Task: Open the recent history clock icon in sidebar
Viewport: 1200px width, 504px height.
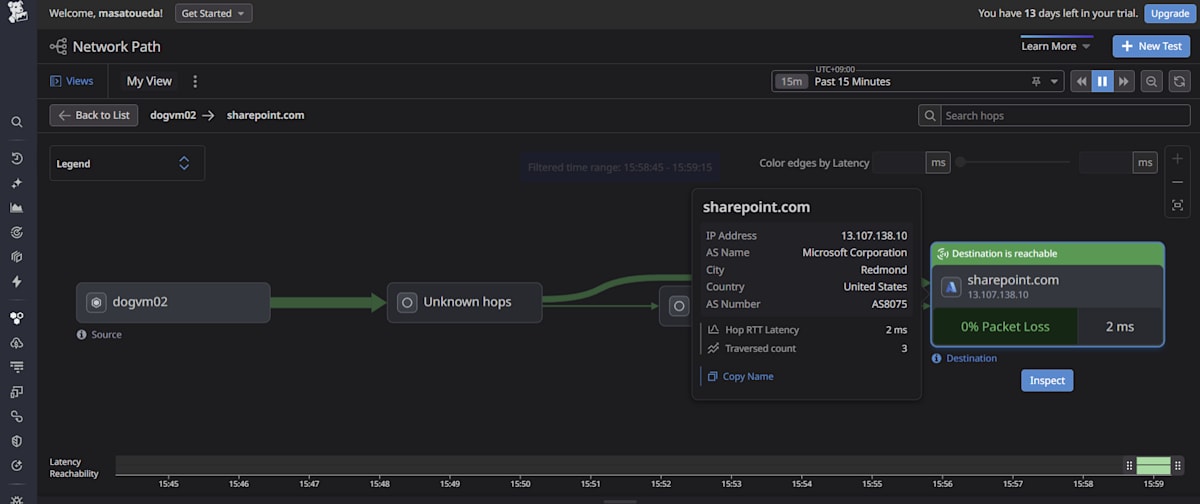Action: [17, 159]
